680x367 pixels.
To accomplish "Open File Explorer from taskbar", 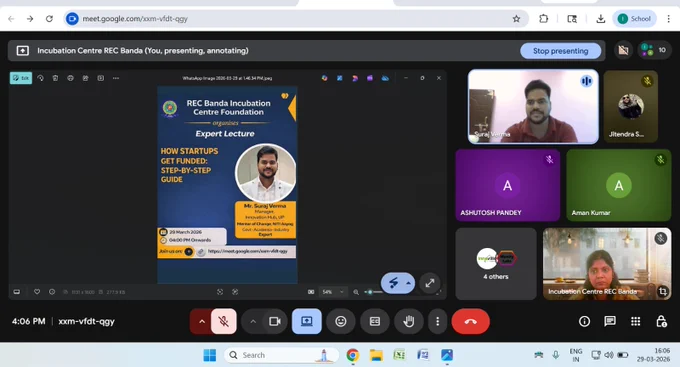I will (376, 355).
